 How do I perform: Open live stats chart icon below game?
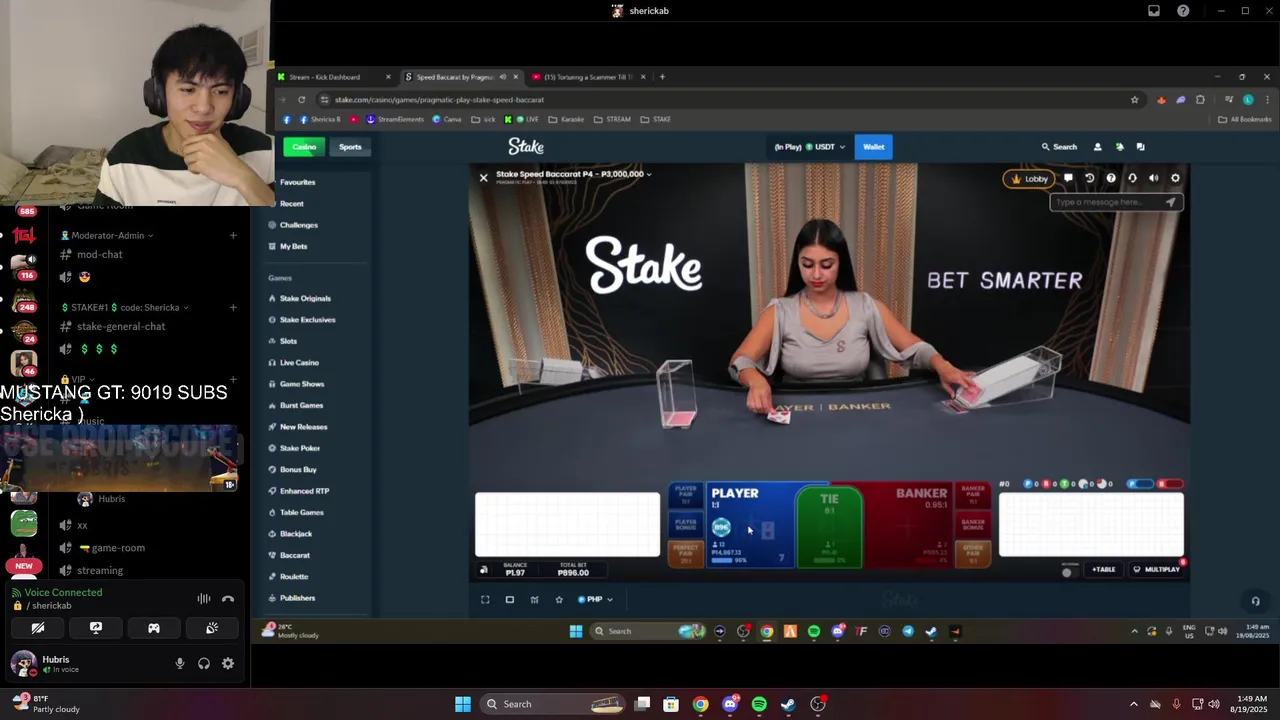pos(534,599)
